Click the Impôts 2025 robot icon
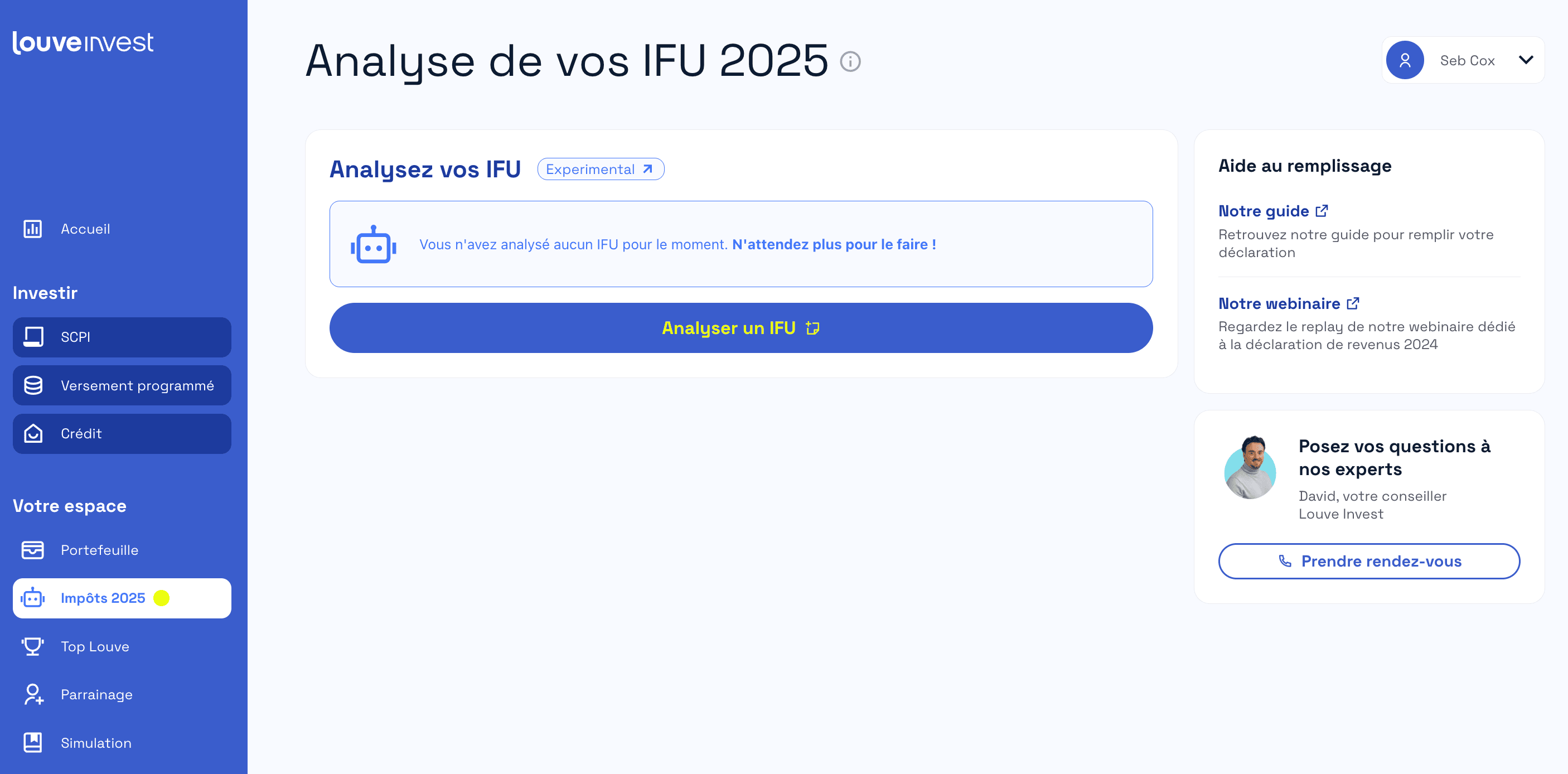Viewport: 1568px width, 774px height. [x=33, y=598]
